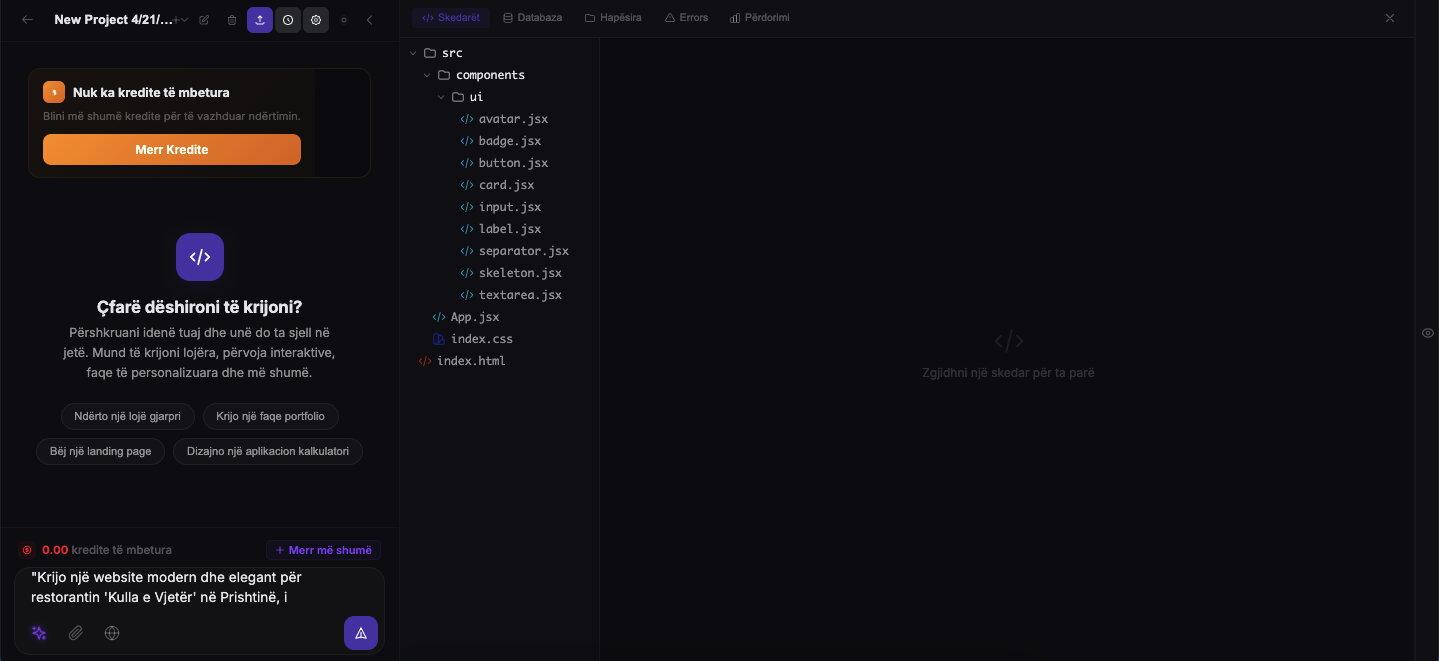Collapse the src folder
Viewport: 1439px width, 661px height.
413,53
